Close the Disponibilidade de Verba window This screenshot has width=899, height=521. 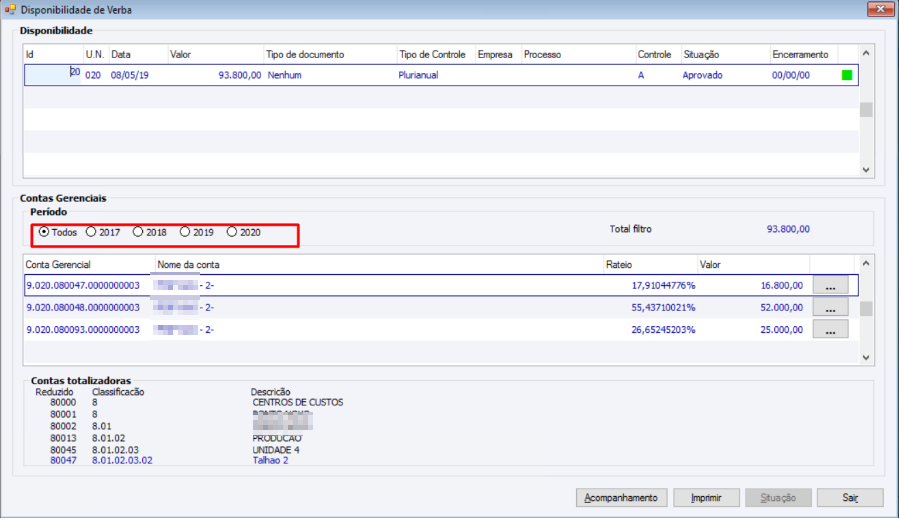click(x=881, y=9)
